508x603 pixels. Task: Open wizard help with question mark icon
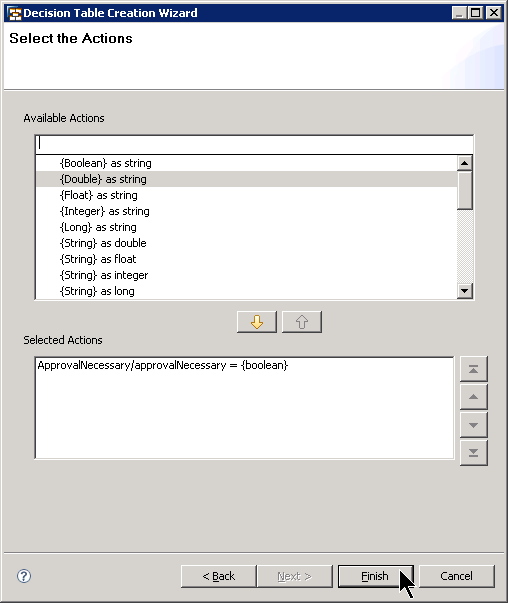pyautogui.click(x=24, y=576)
